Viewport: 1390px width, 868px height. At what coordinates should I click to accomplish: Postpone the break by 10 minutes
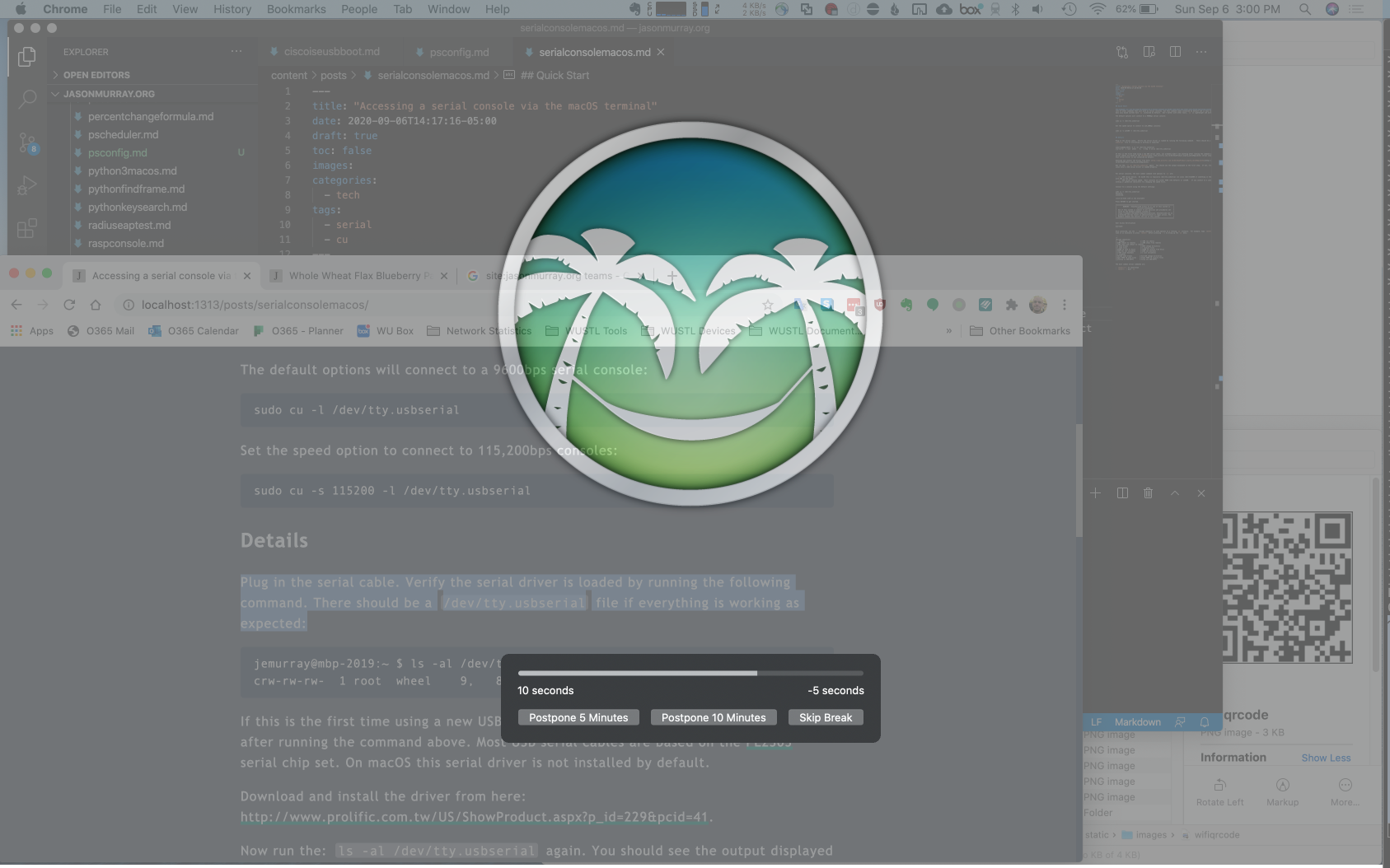tap(714, 717)
